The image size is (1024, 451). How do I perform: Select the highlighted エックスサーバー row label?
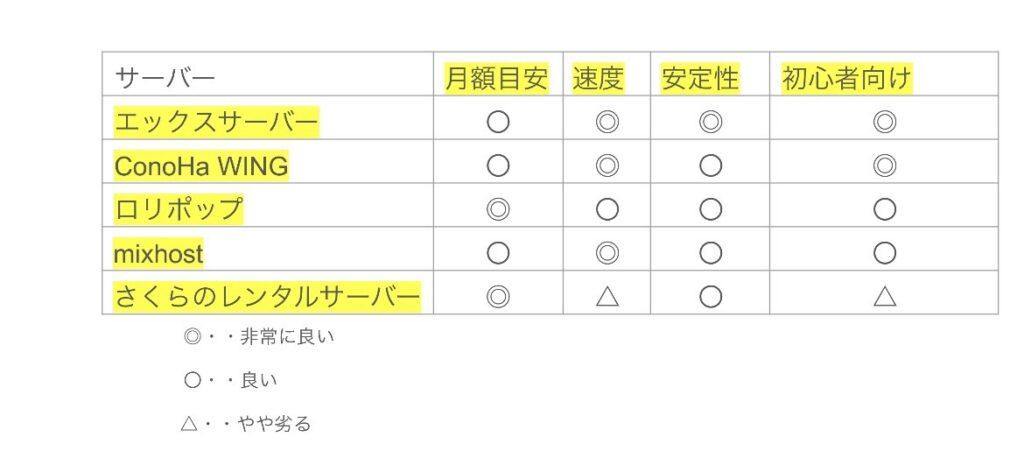(x=216, y=122)
